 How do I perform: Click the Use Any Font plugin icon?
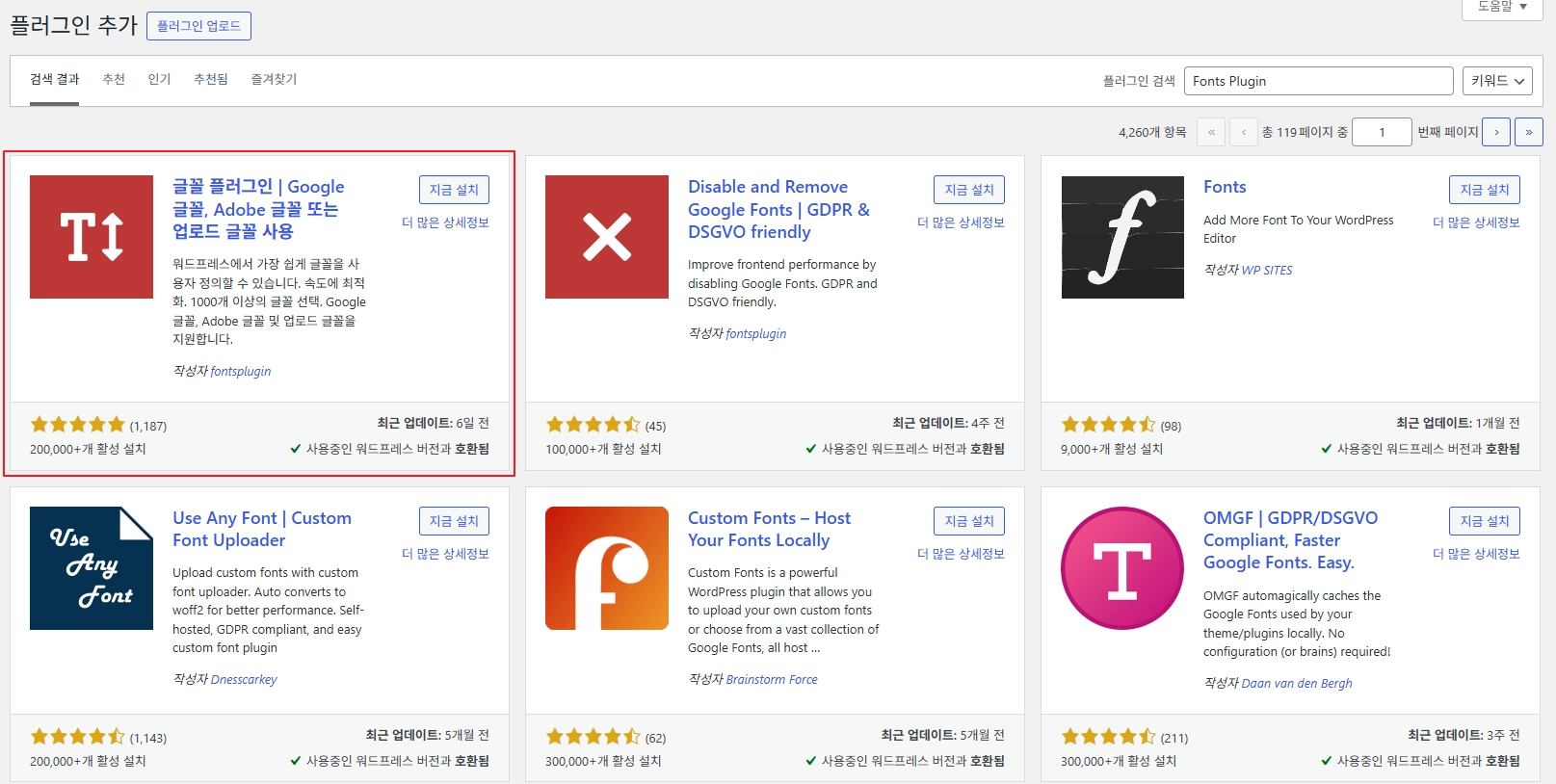click(92, 568)
